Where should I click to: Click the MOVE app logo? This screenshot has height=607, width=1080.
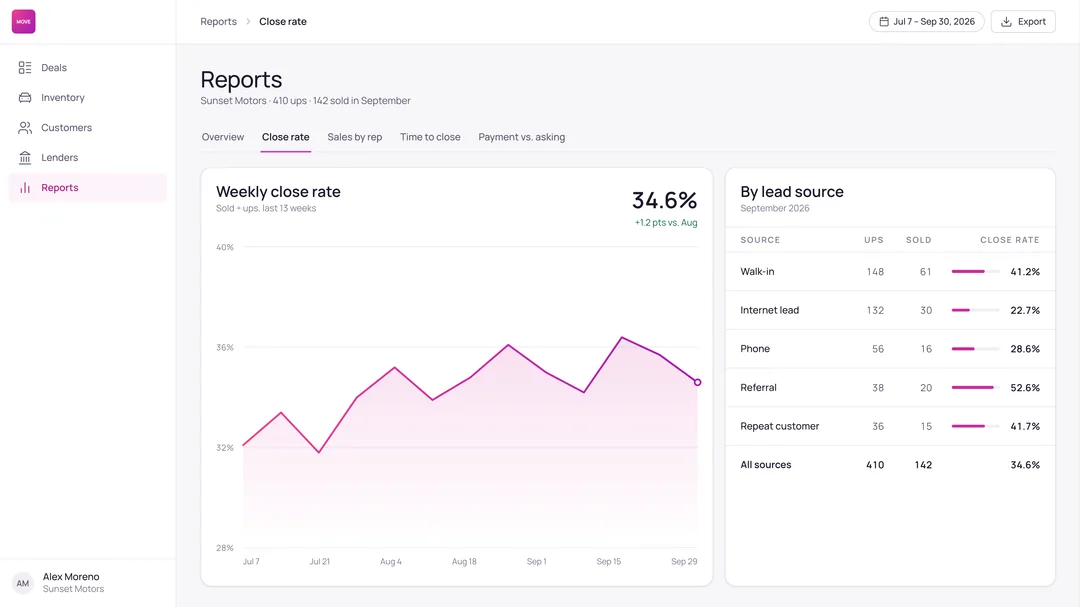point(23,21)
